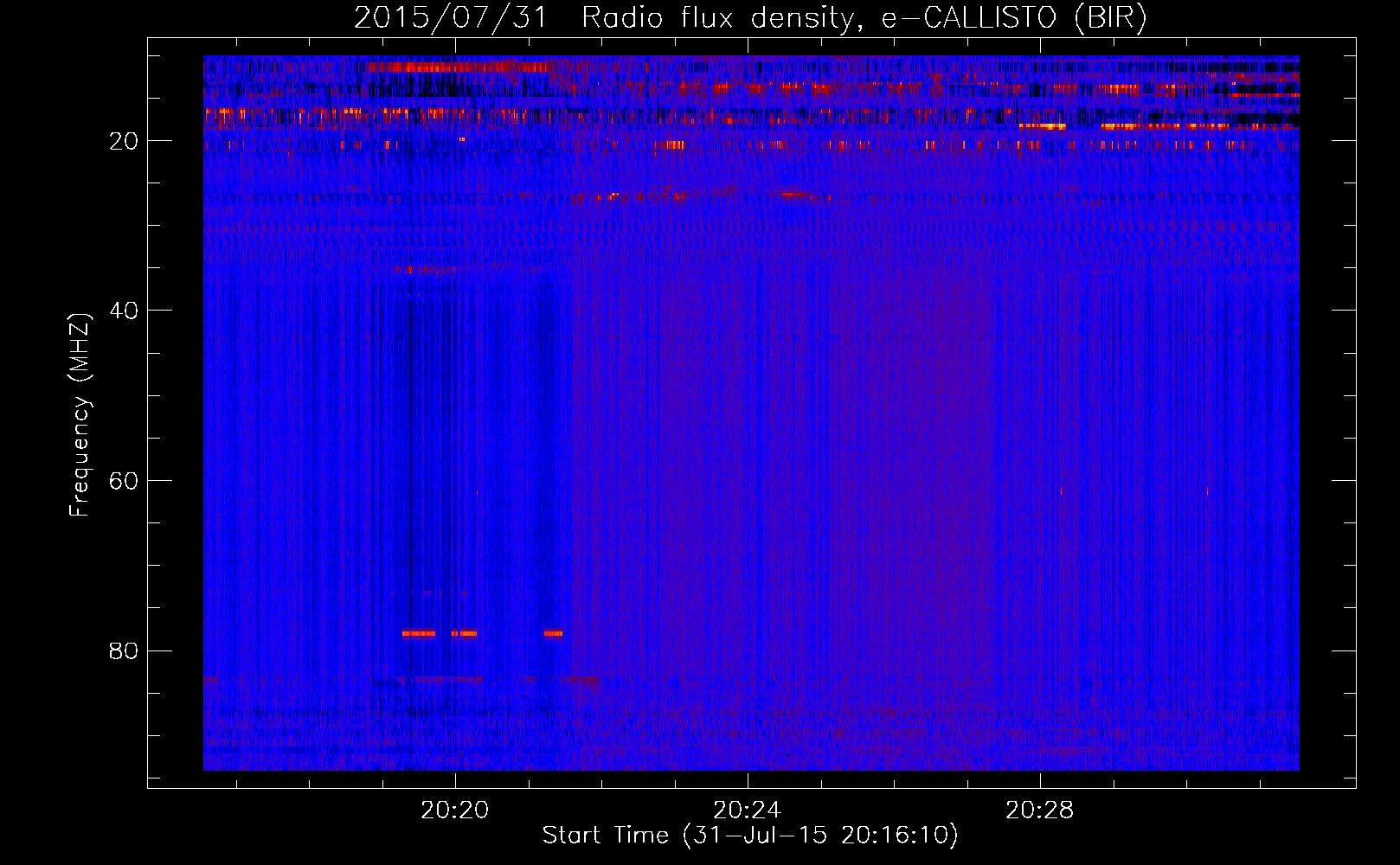This screenshot has height=865, width=1400.
Task: Click the spectrogram plot area
Action: click(x=751, y=413)
